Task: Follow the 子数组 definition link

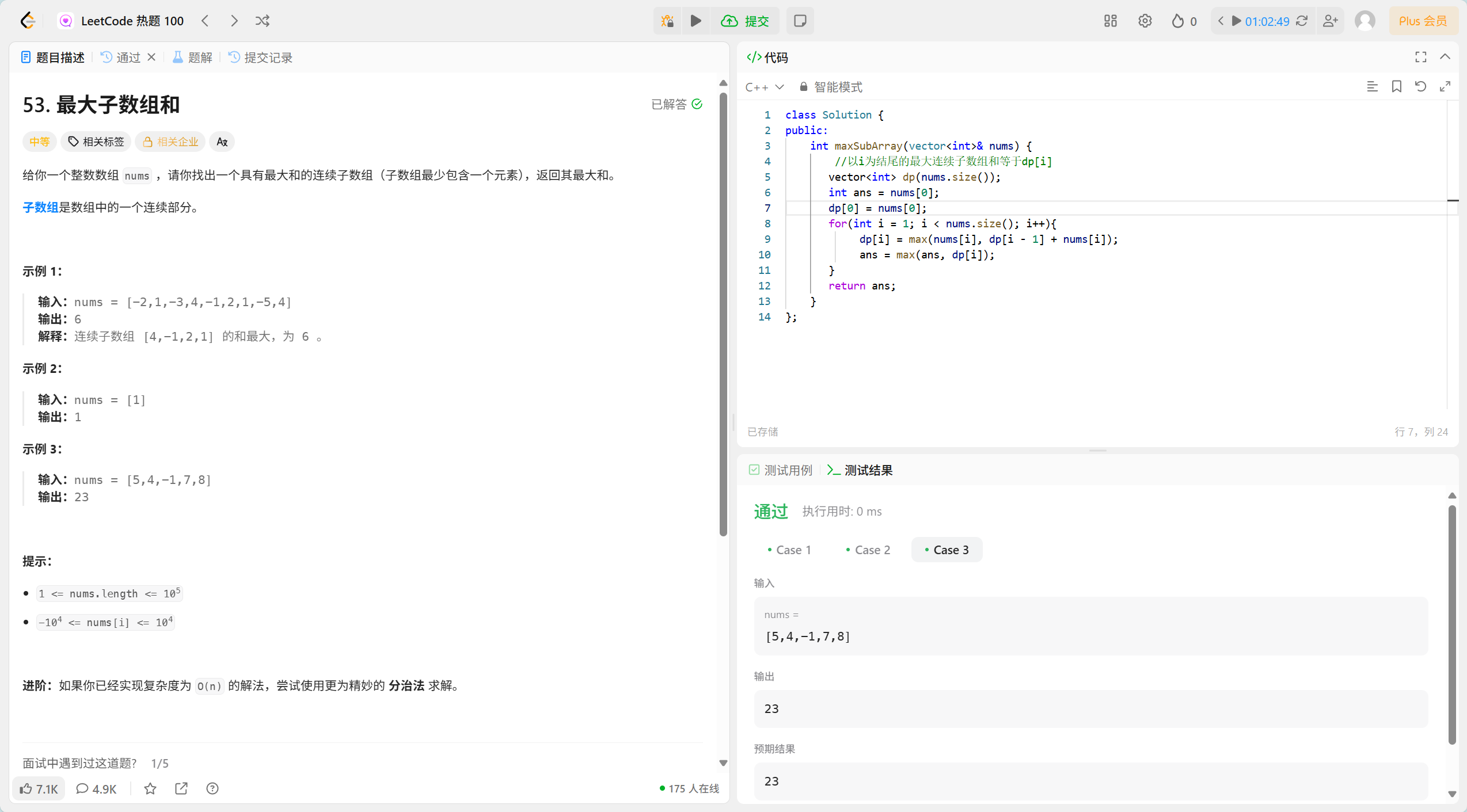Action: pyautogui.click(x=40, y=207)
